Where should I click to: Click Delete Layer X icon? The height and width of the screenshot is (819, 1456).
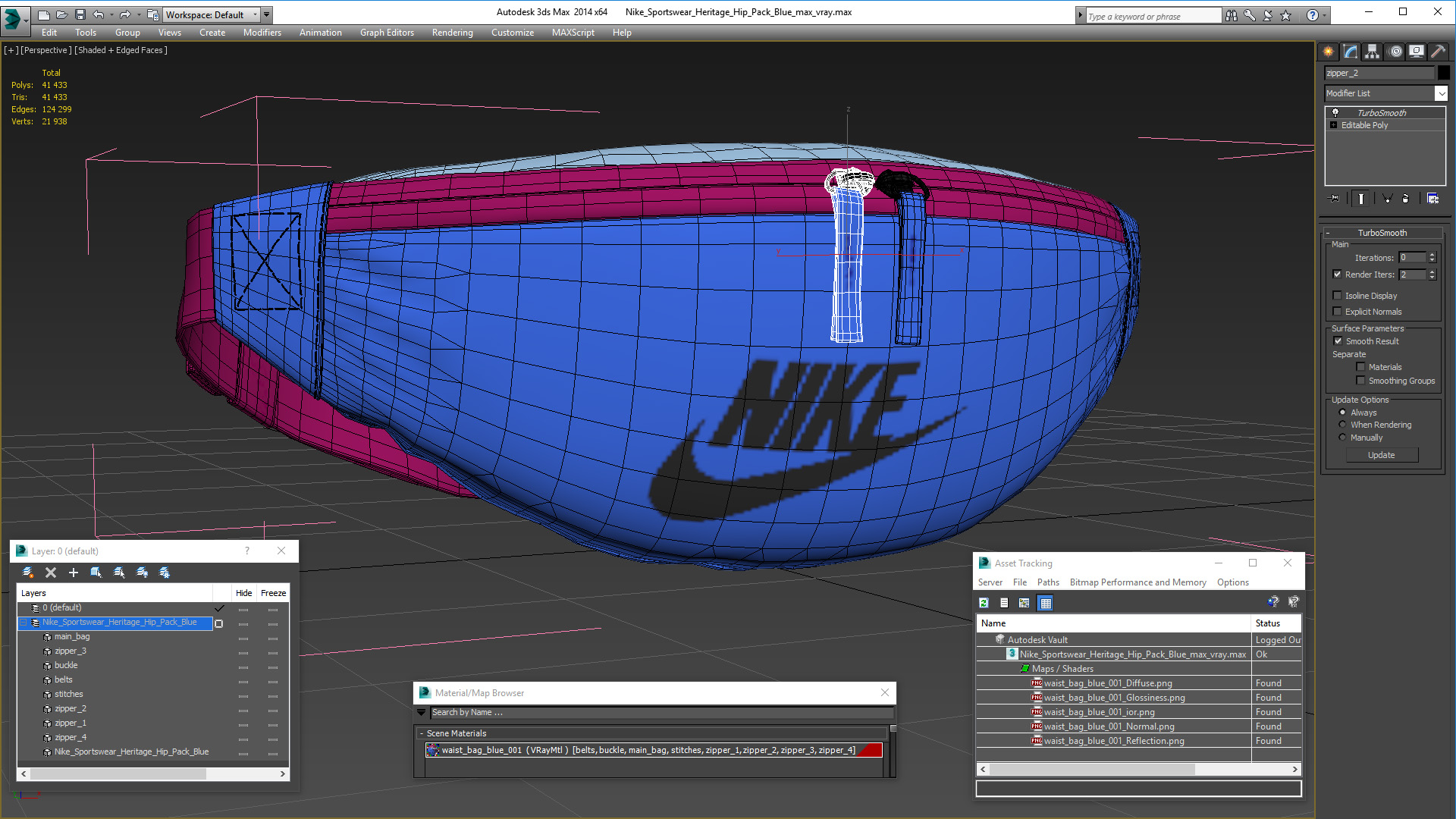pyautogui.click(x=51, y=573)
